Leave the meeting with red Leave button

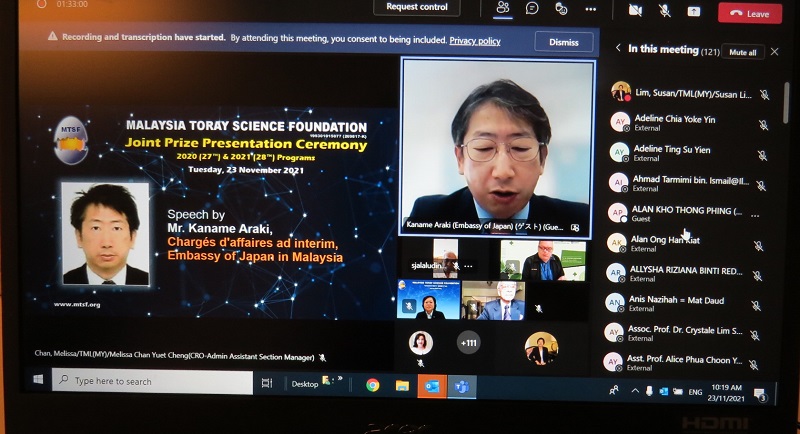coord(750,13)
